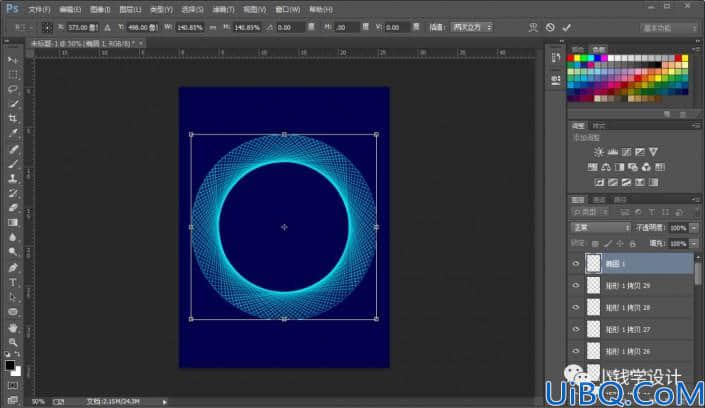Open the swatches panel flyout menu
The image size is (705, 408).
pyautogui.click(x=697, y=49)
